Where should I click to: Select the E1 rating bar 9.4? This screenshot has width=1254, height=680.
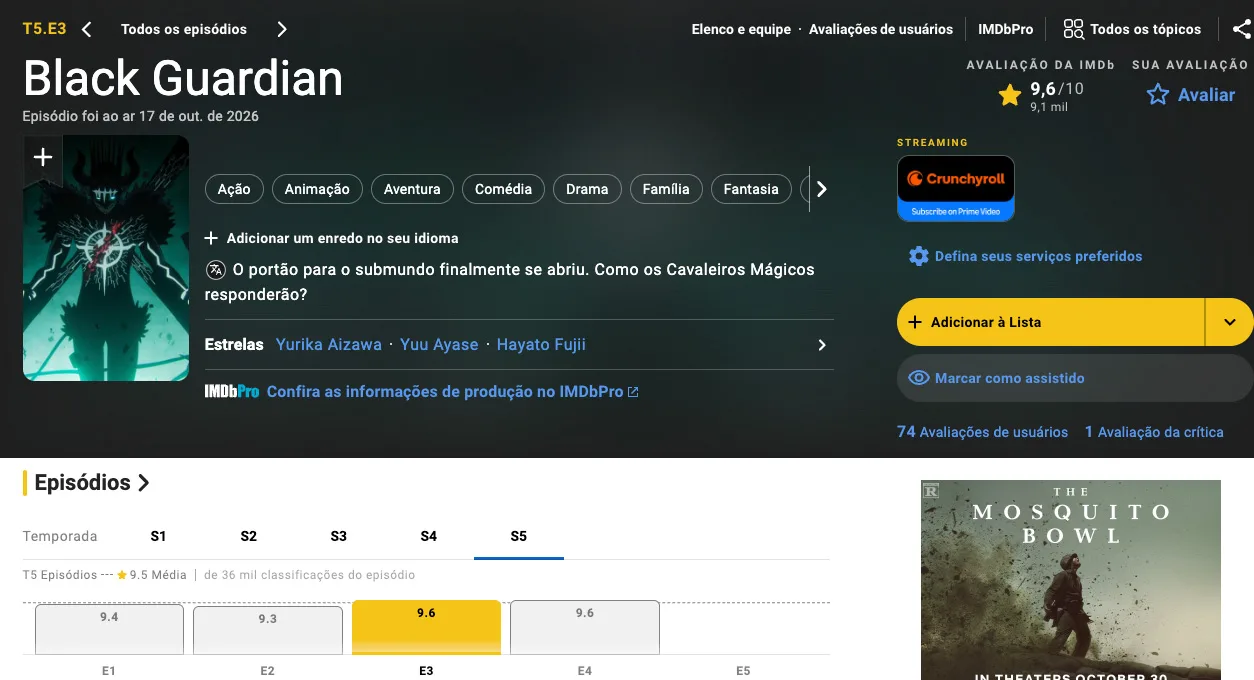point(109,629)
